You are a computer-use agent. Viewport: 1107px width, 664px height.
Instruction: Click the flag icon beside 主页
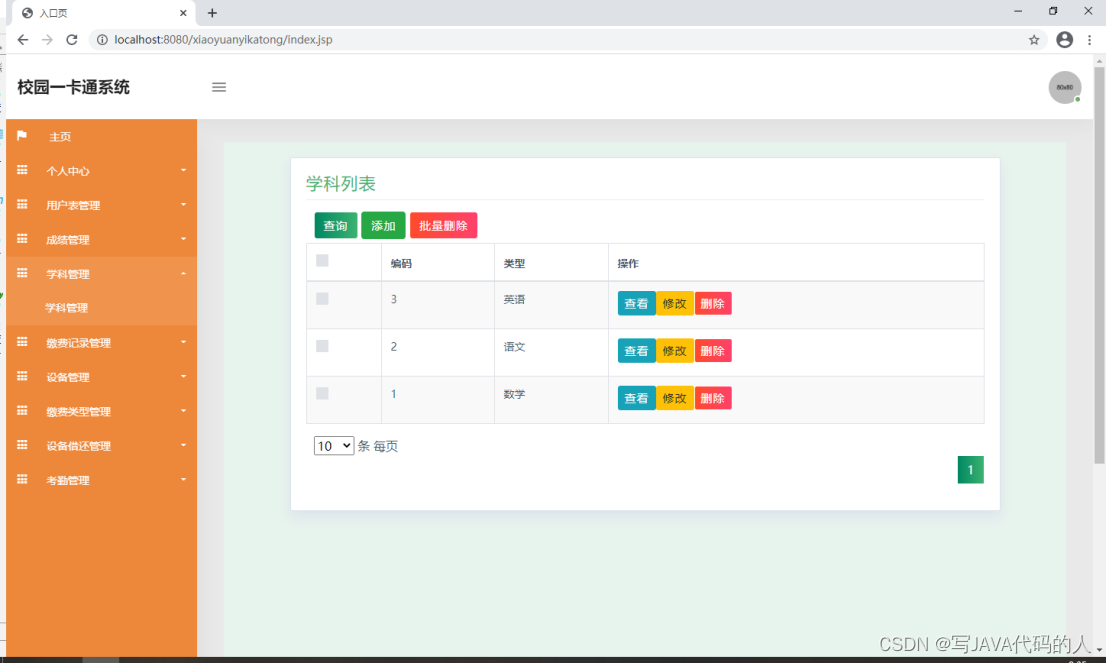[x=22, y=135]
